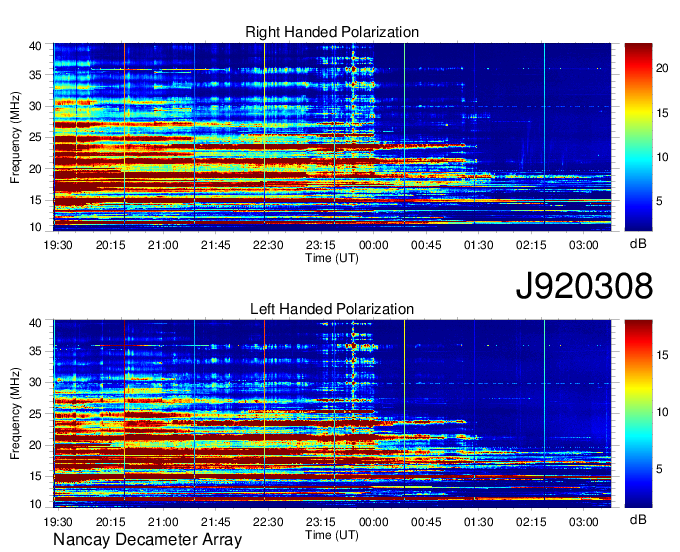Click the left-handed spectrogram plot area

tap(332, 414)
